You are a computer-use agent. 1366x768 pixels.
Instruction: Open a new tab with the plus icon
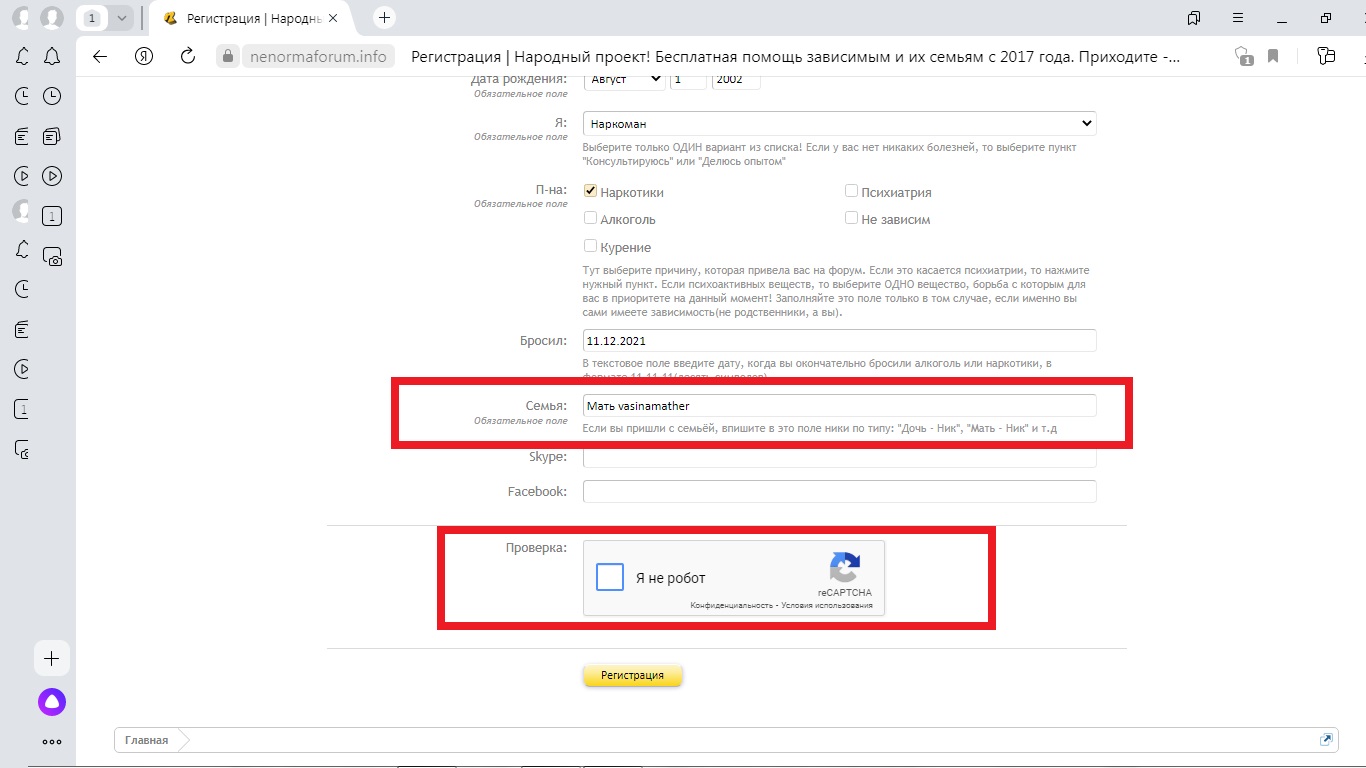coord(384,18)
